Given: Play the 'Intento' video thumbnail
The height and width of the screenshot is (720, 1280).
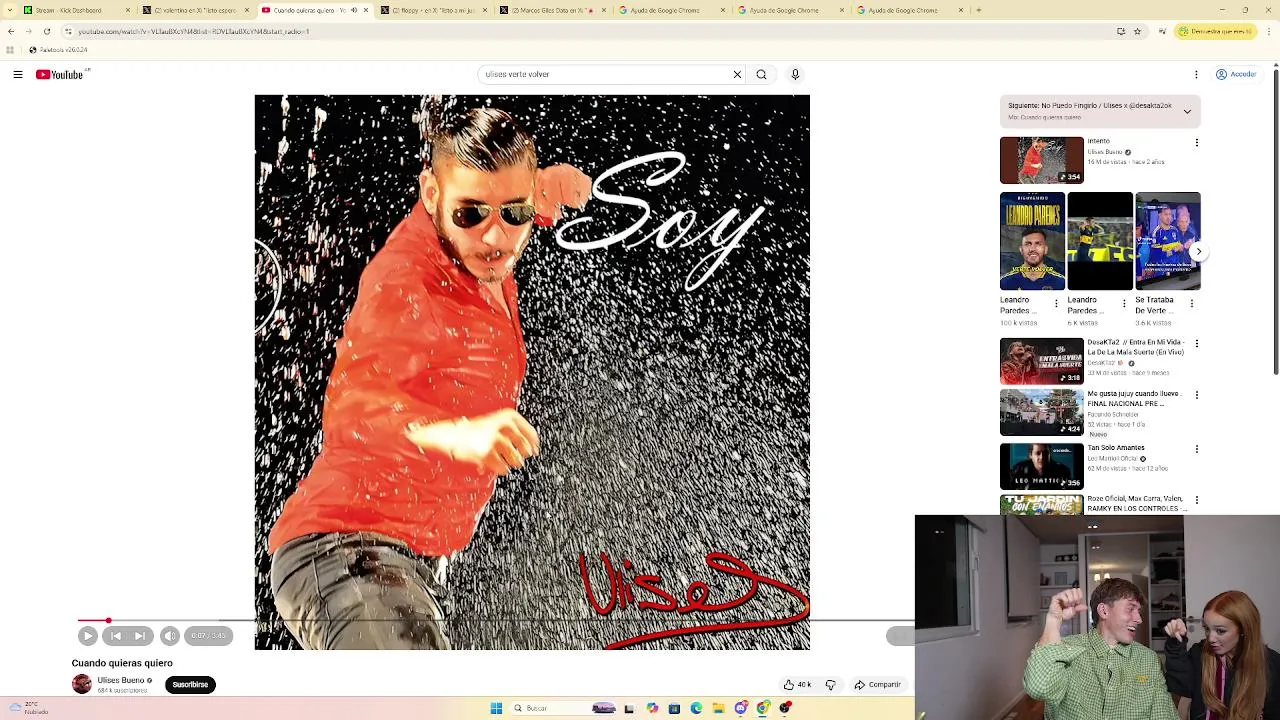Looking at the screenshot, I should [1041, 160].
